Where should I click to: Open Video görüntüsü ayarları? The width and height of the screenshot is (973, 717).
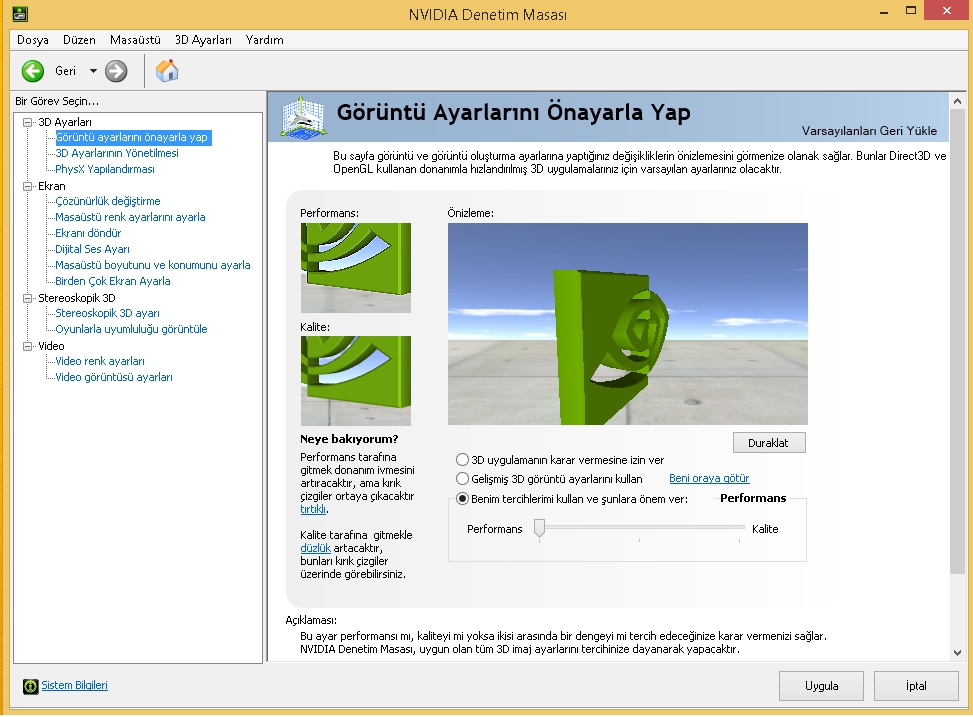click(114, 377)
